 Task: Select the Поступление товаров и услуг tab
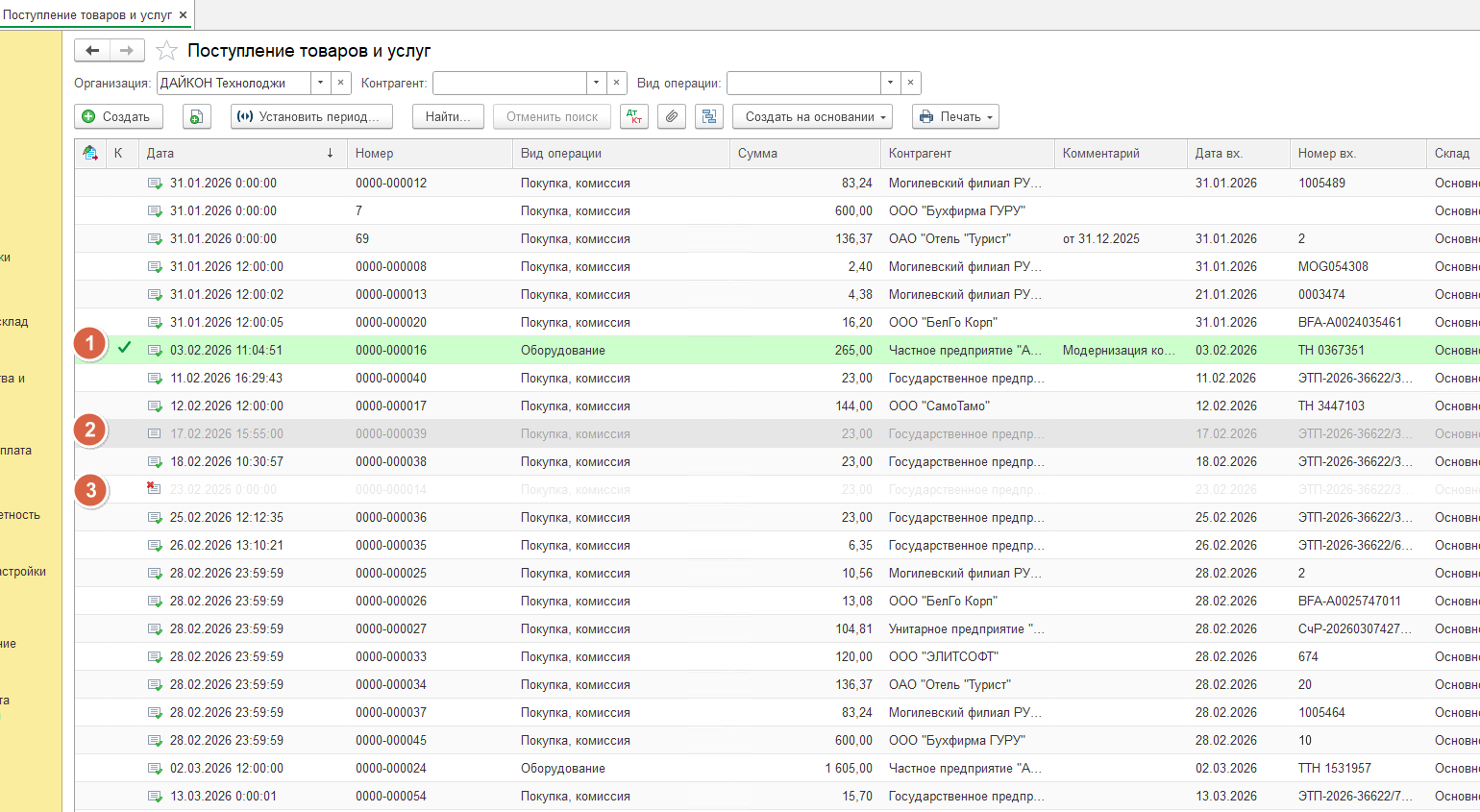(87, 14)
